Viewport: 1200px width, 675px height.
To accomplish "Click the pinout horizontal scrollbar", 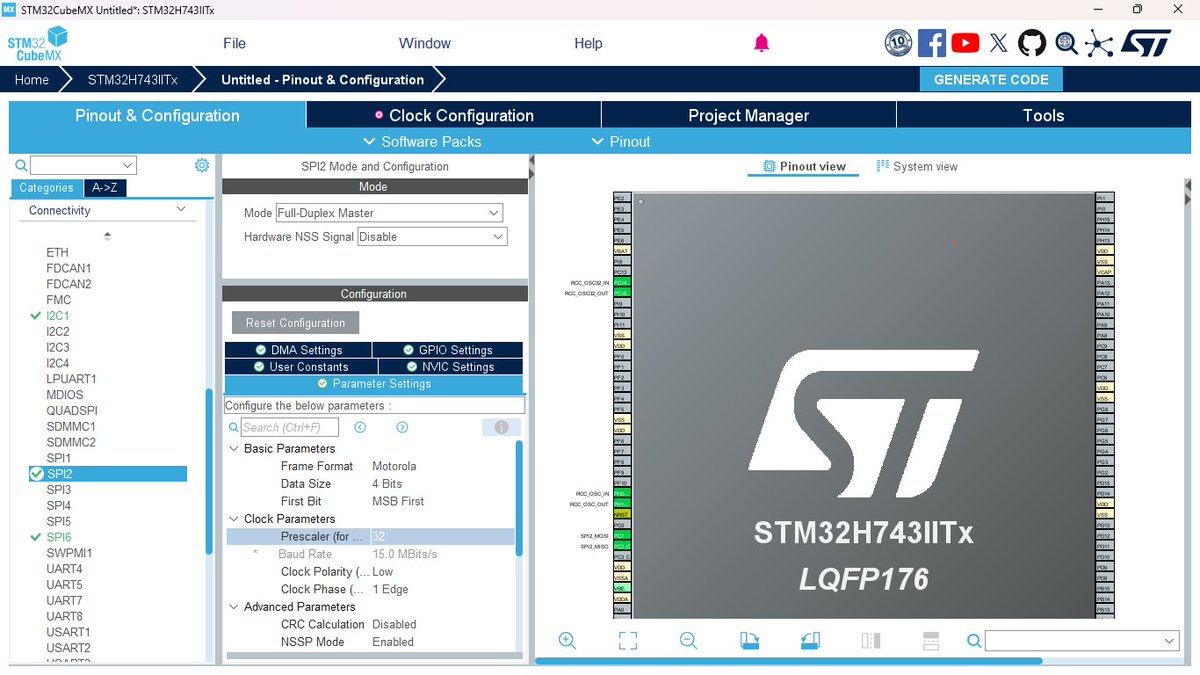I will click(789, 661).
